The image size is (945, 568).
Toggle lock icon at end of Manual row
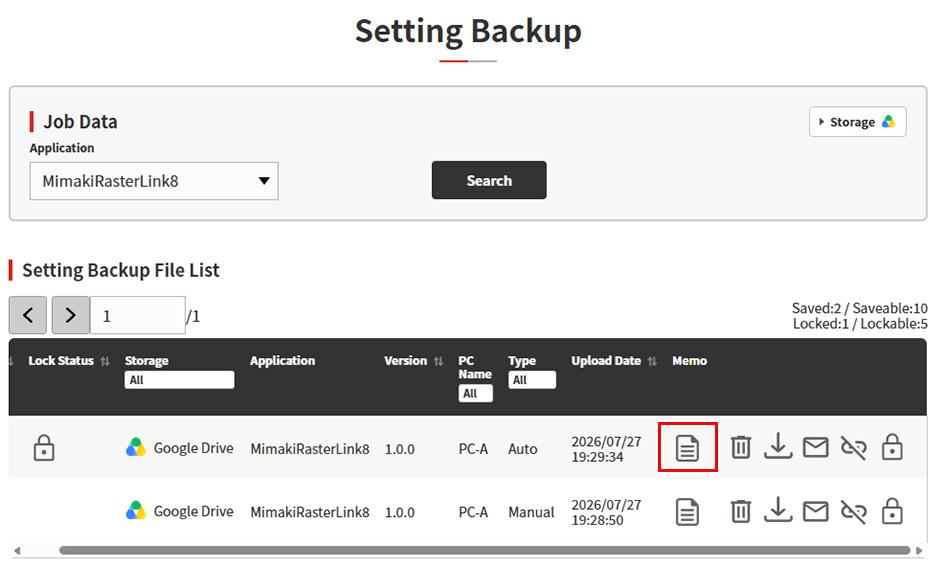point(892,511)
